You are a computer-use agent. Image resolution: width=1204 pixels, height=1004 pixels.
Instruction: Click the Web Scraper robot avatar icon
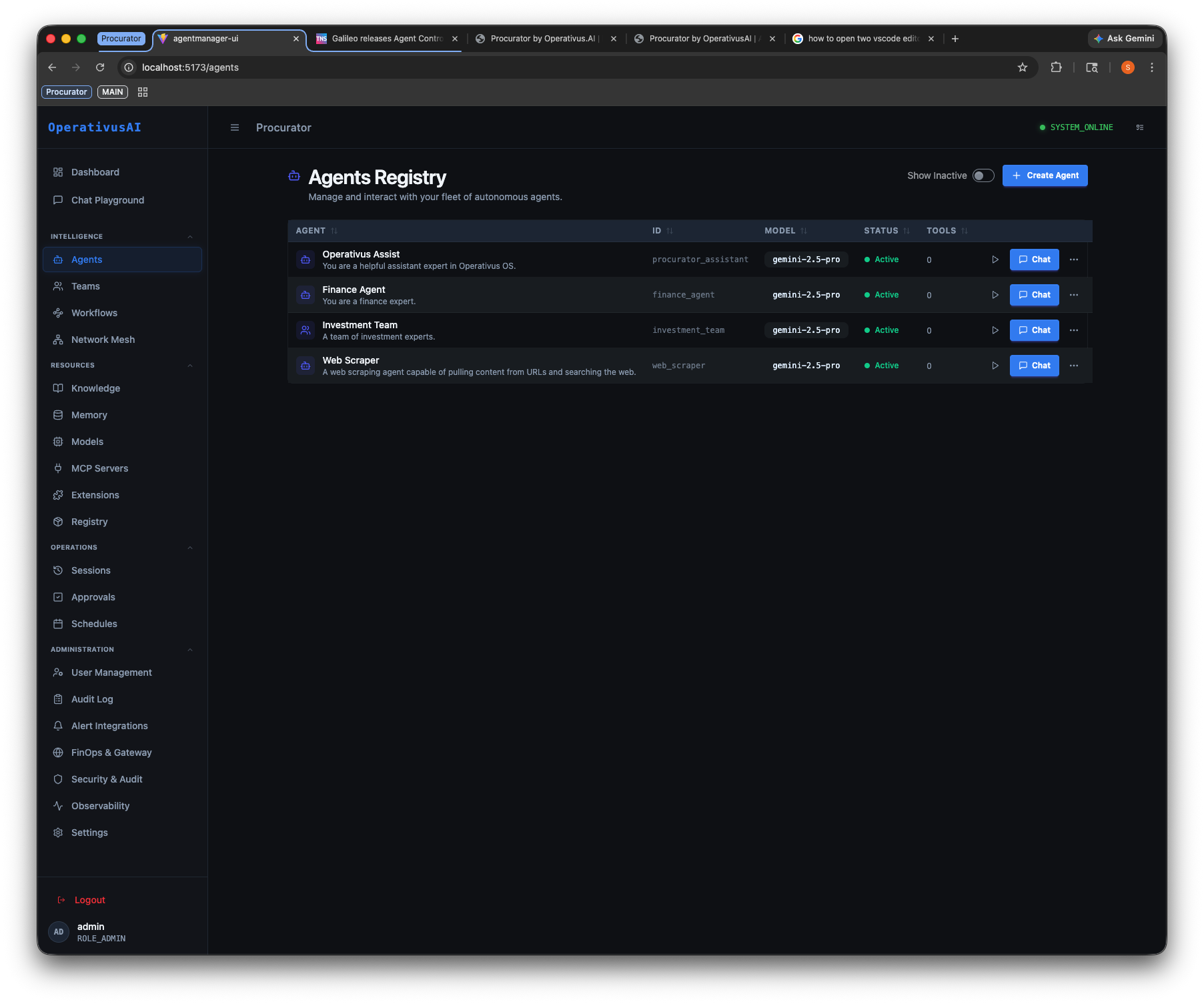(306, 366)
